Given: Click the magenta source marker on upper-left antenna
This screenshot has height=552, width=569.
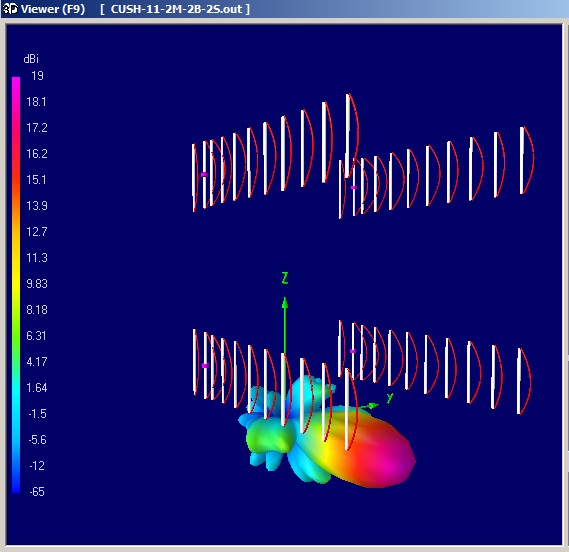Looking at the screenshot, I should click(x=204, y=175).
